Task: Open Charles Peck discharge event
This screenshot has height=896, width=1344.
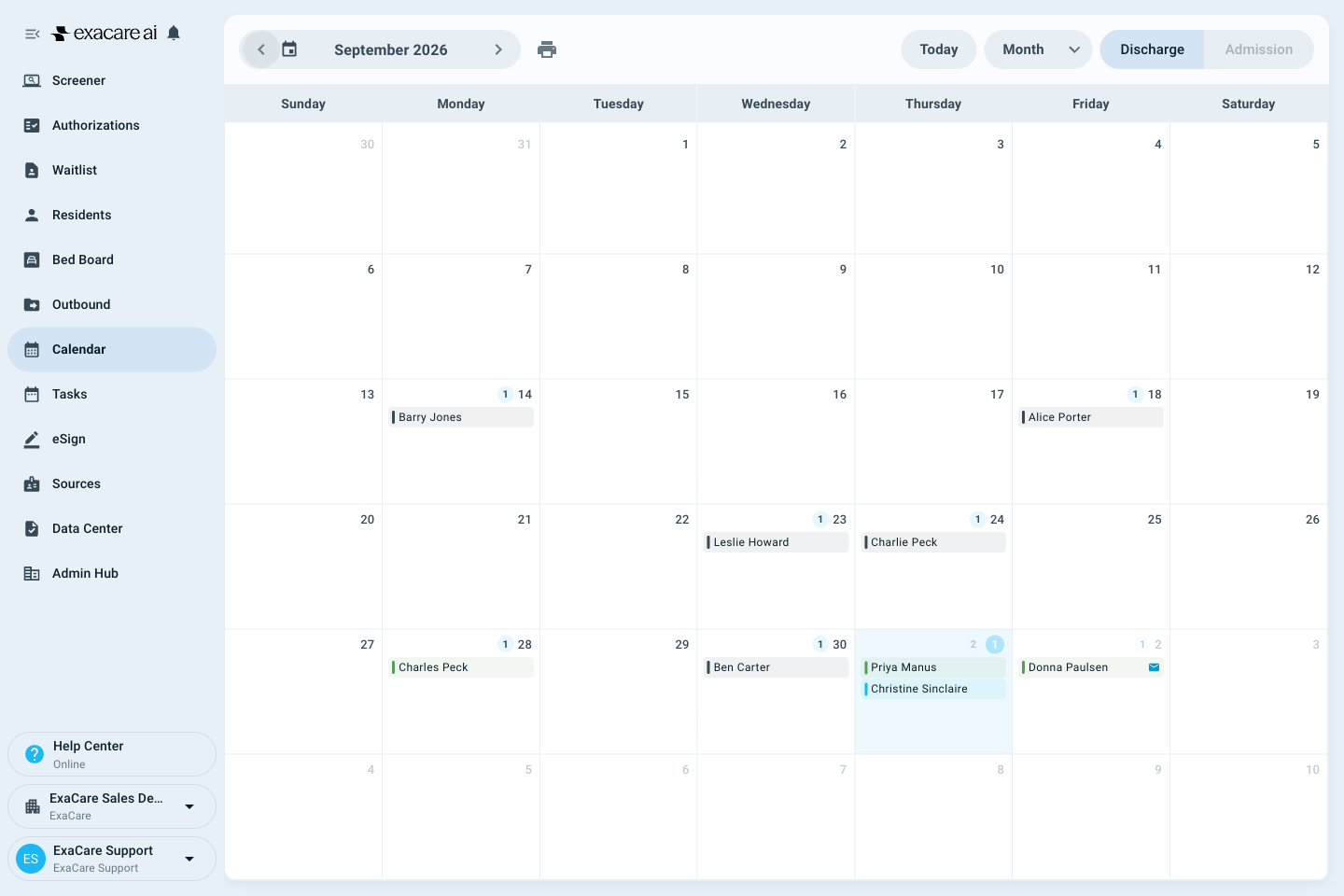Action: click(x=461, y=667)
